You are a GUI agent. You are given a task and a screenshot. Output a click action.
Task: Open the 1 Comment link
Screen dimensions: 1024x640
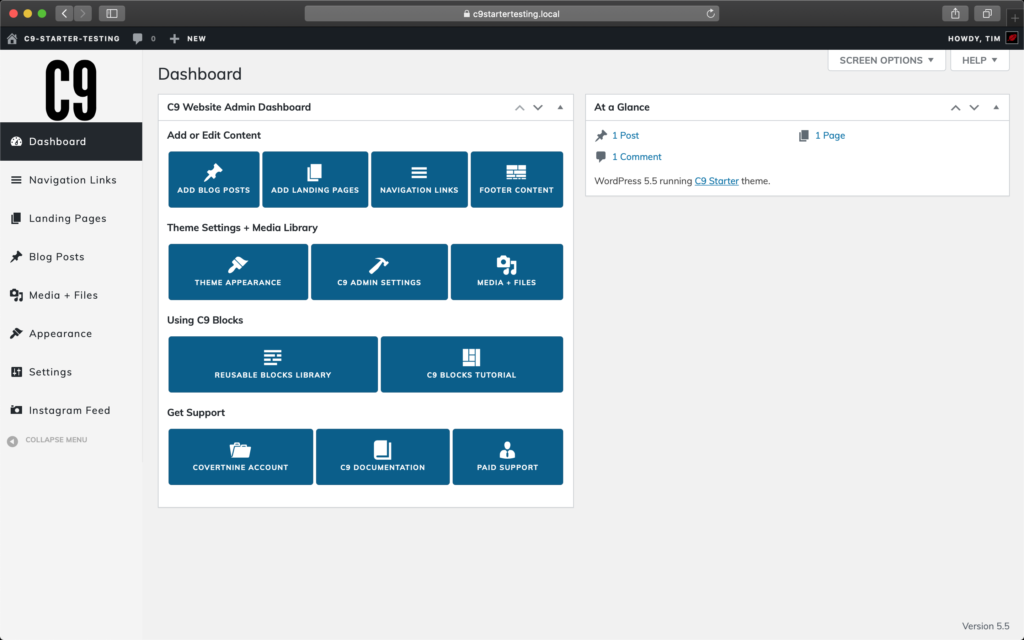637,157
